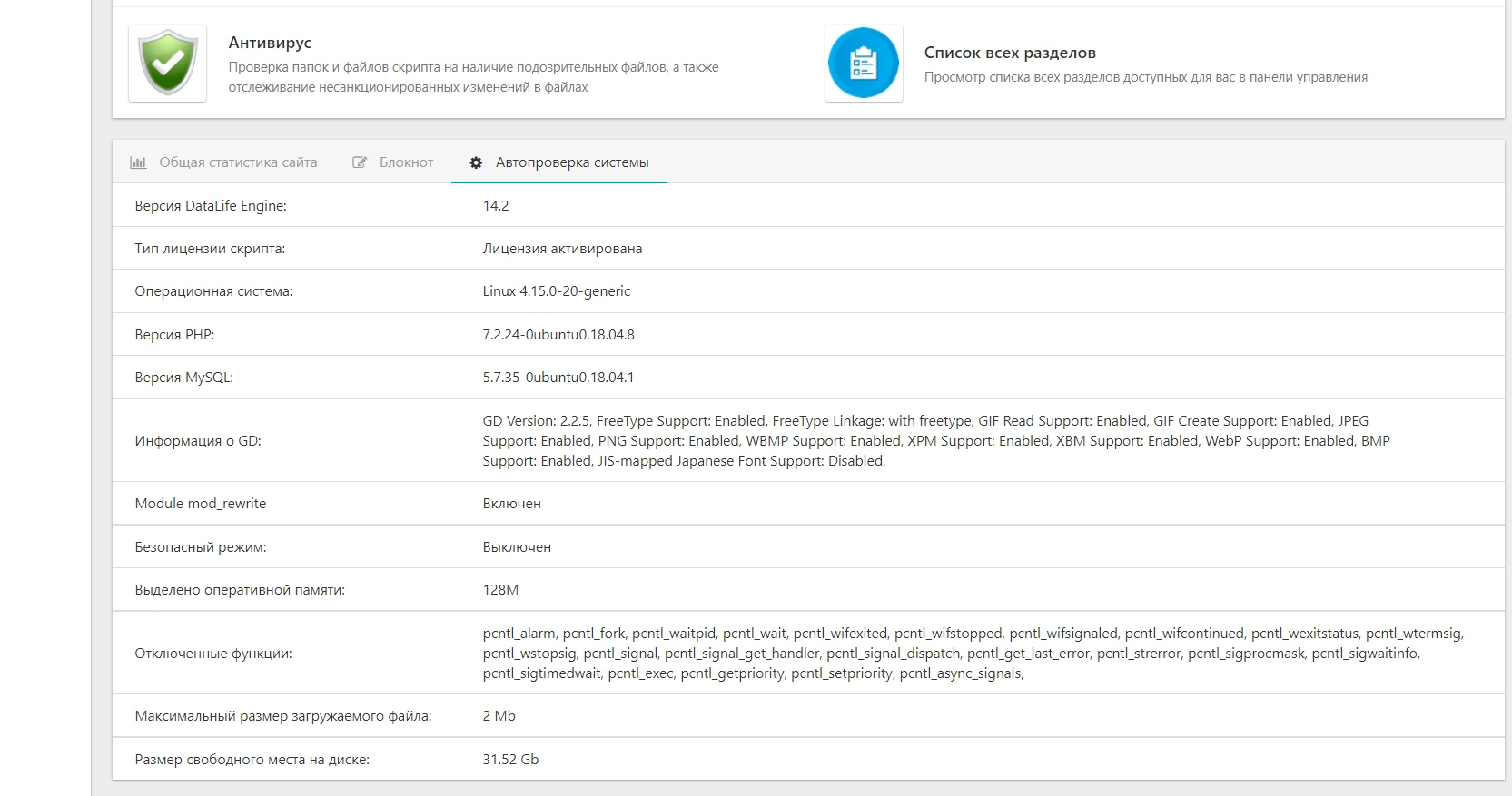Screen dimensions: 1512x796
Task: Click the gear icon beside Автопроверка системы
Action: [x=476, y=162]
